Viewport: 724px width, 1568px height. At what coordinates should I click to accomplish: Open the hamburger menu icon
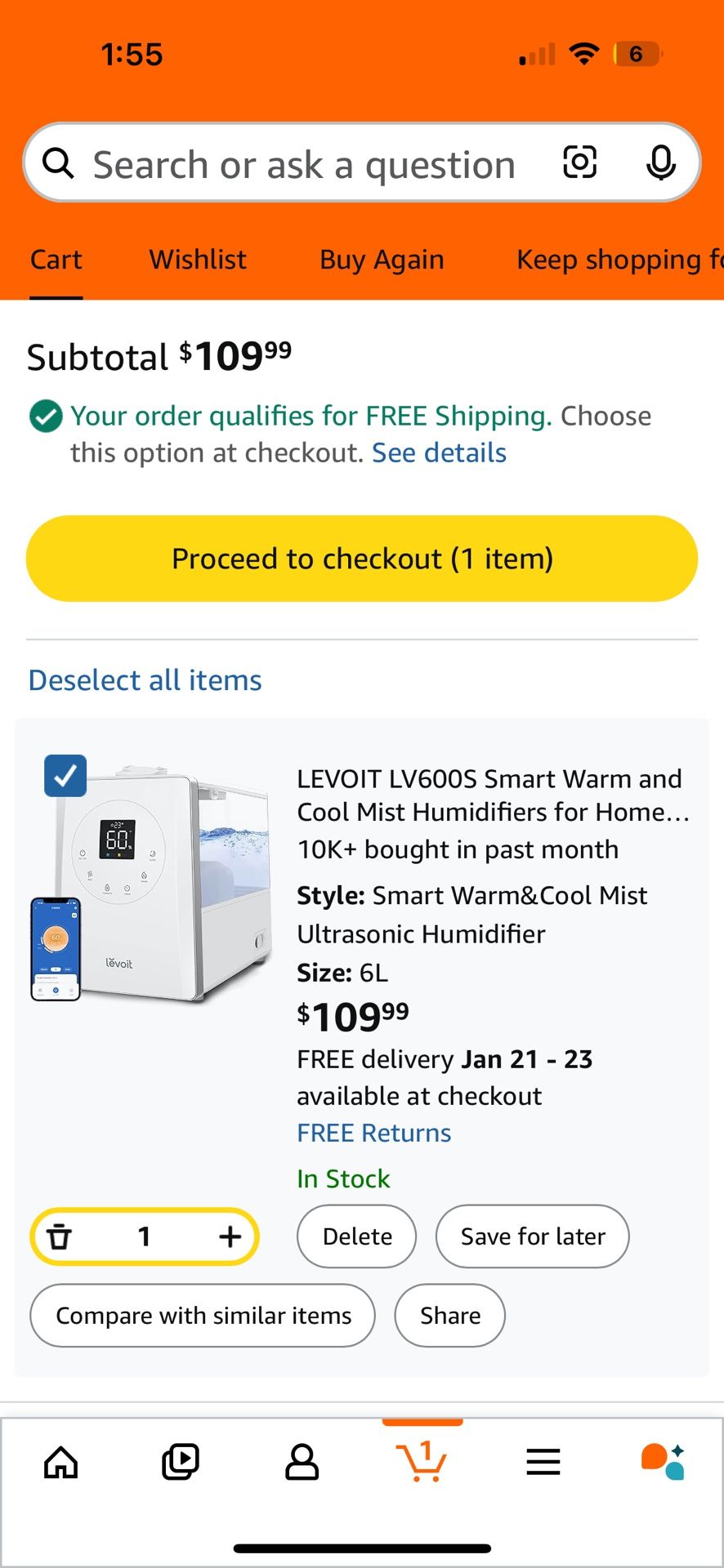click(x=543, y=1462)
